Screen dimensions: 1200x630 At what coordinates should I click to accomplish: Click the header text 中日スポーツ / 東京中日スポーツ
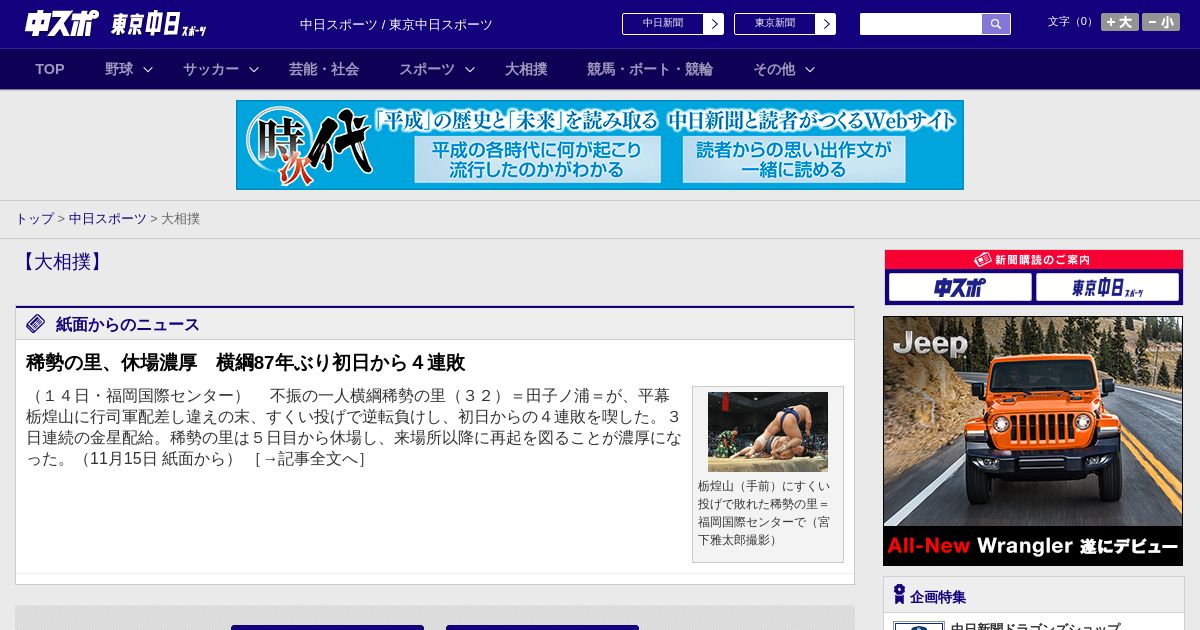[x=396, y=24]
